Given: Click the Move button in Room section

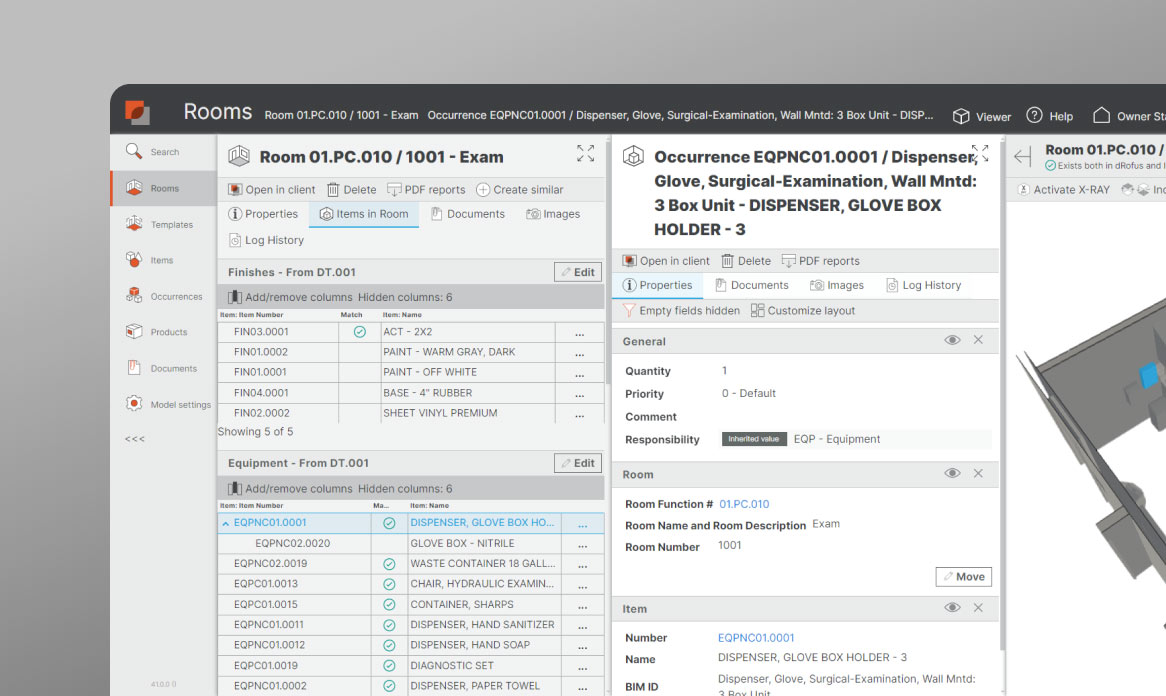Looking at the screenshot, I should 963,576.
